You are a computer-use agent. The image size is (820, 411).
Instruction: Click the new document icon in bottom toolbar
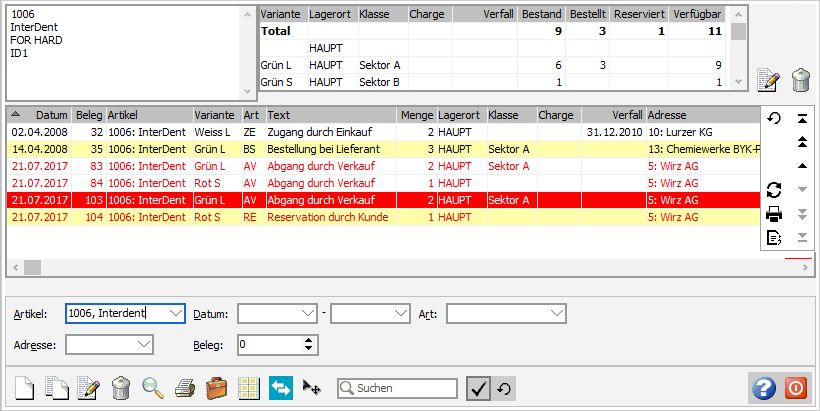click(25, 387)
